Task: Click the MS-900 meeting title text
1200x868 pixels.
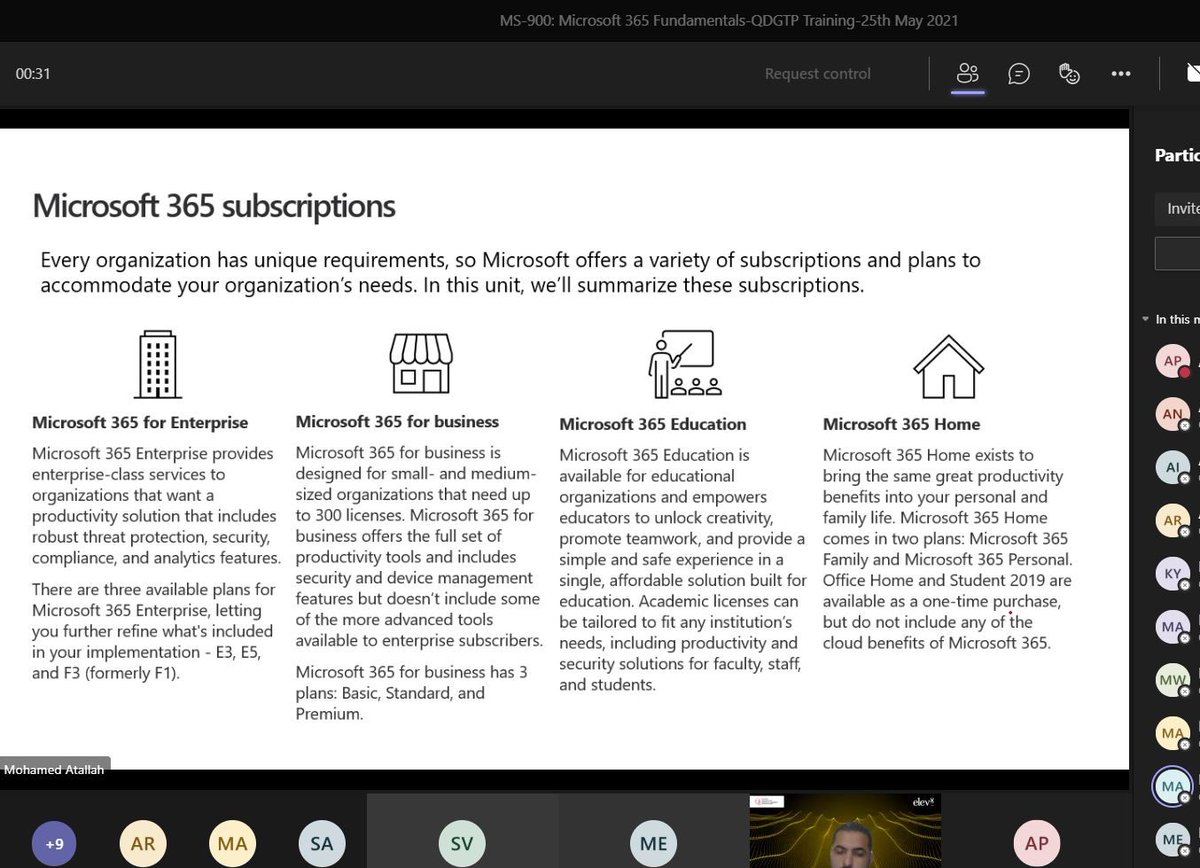Action: [729, 21]
